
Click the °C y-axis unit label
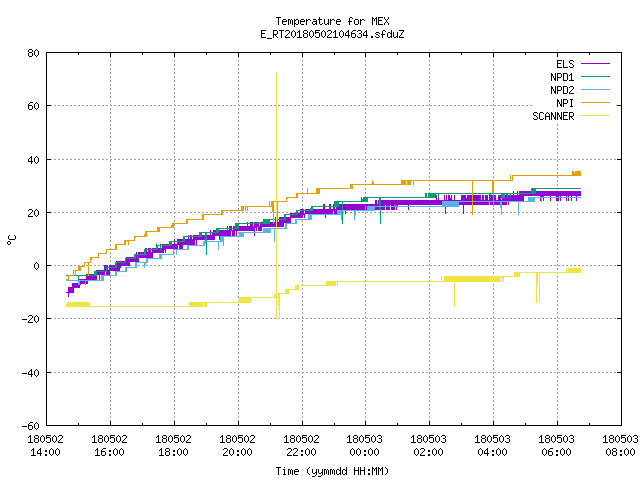[11, 240]
